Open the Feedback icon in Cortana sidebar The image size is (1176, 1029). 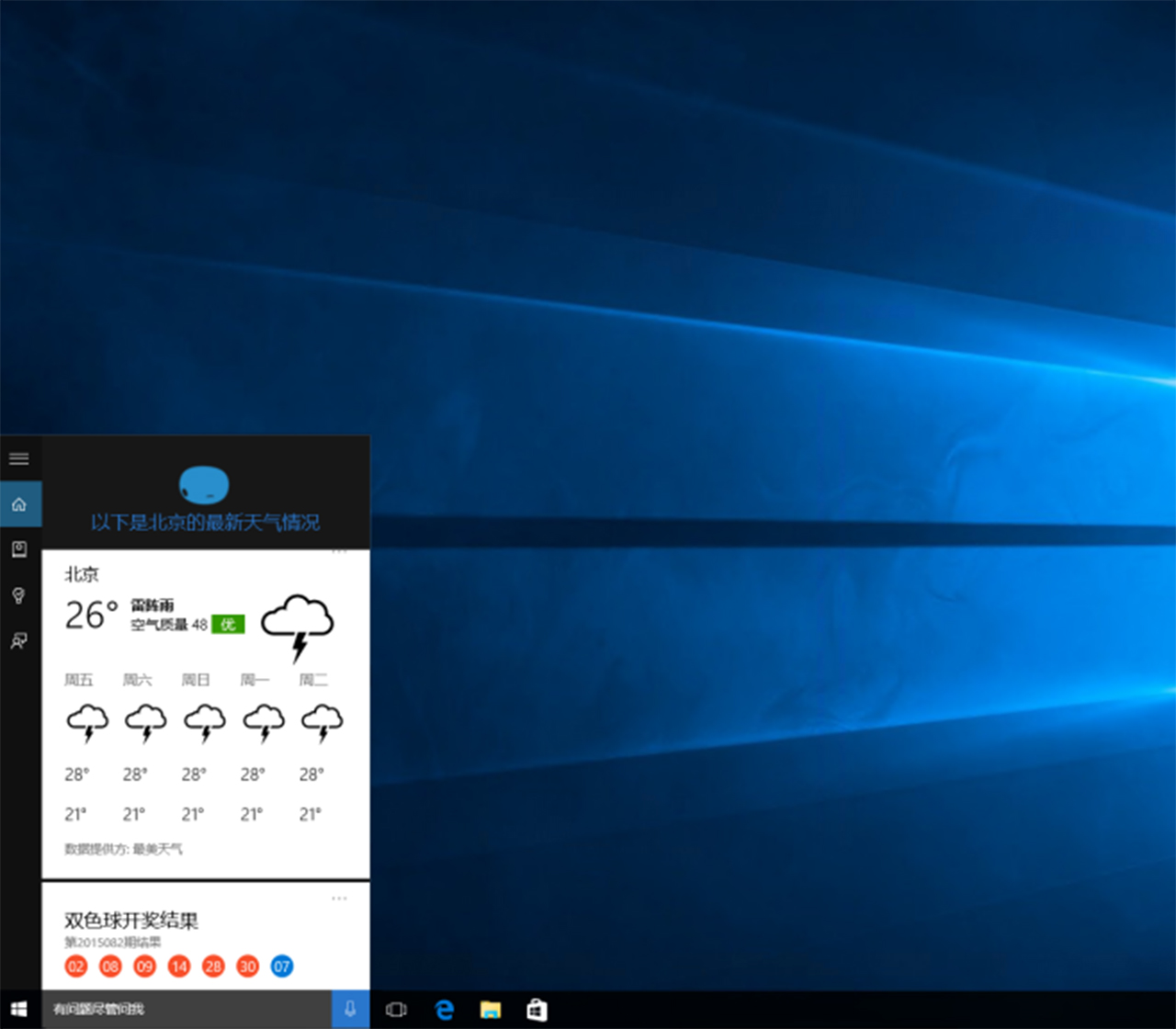18,641
